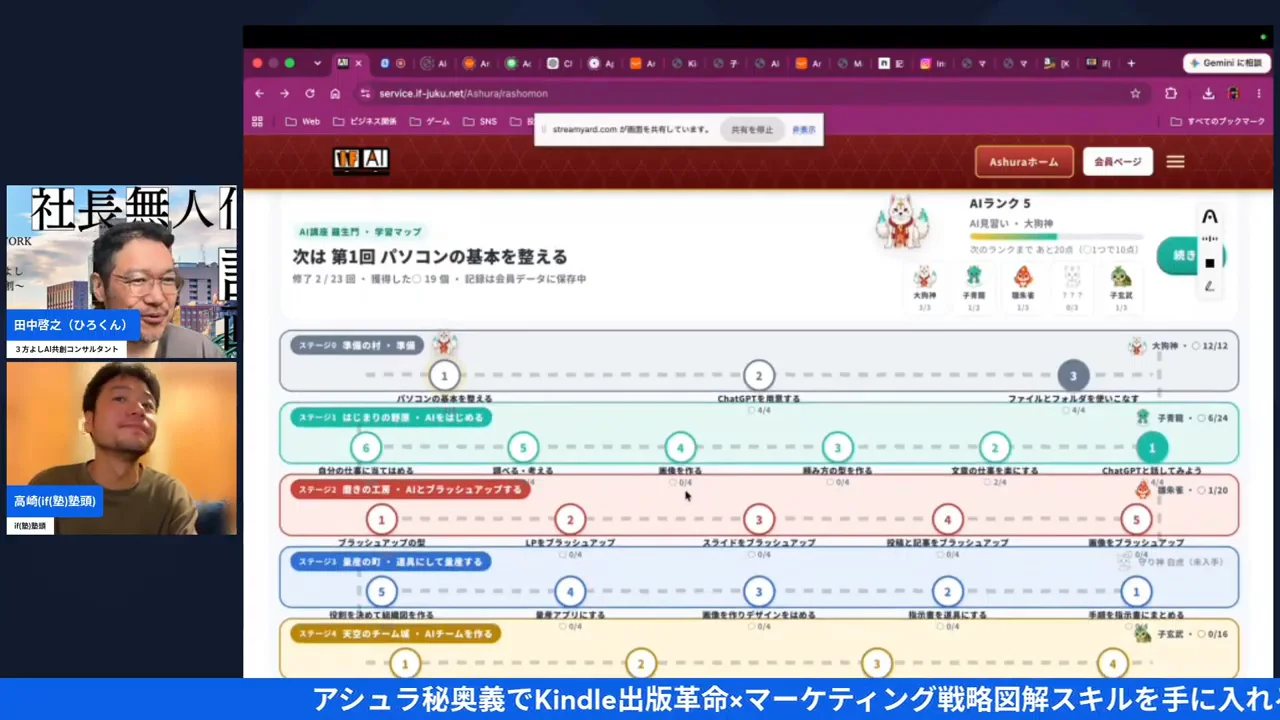Image resolution: width=1280 pixels, height=720 pixels.
Task: Open the 会員ページ button
Action: click(x=1117, y=161)
